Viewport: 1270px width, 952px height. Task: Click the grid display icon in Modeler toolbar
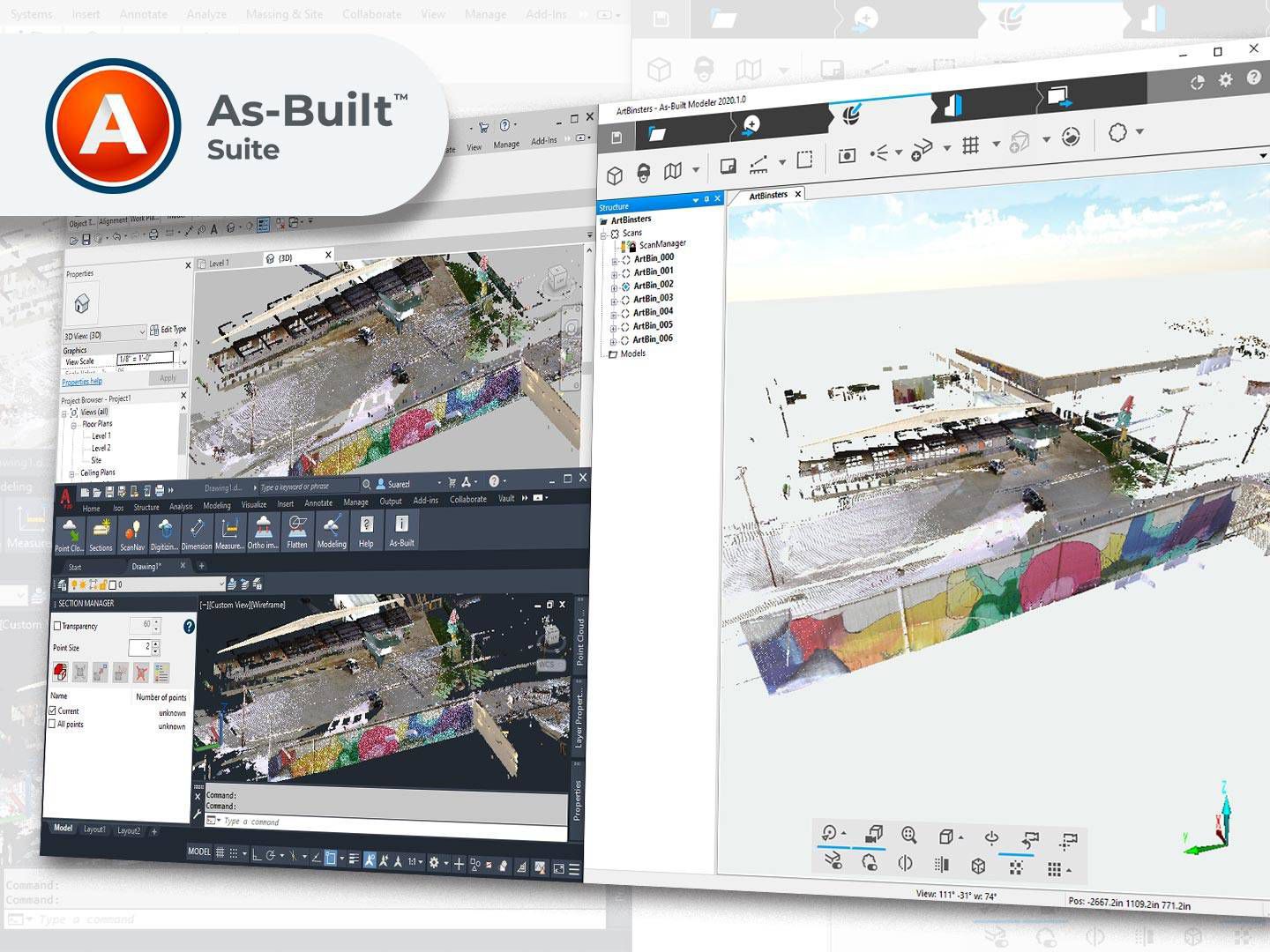968,143
